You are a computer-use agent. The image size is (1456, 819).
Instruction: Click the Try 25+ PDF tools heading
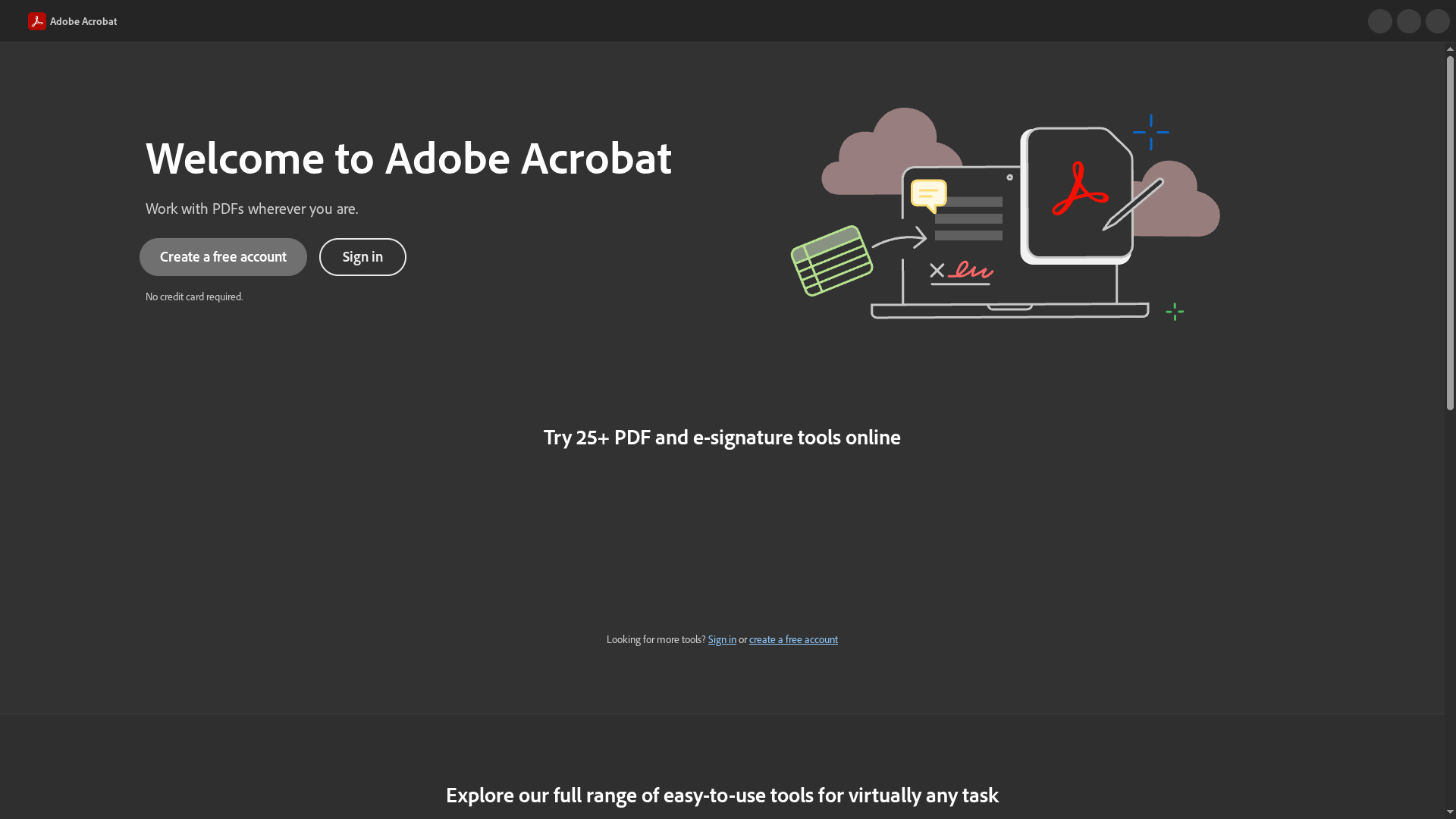click(x=721, y=437)
